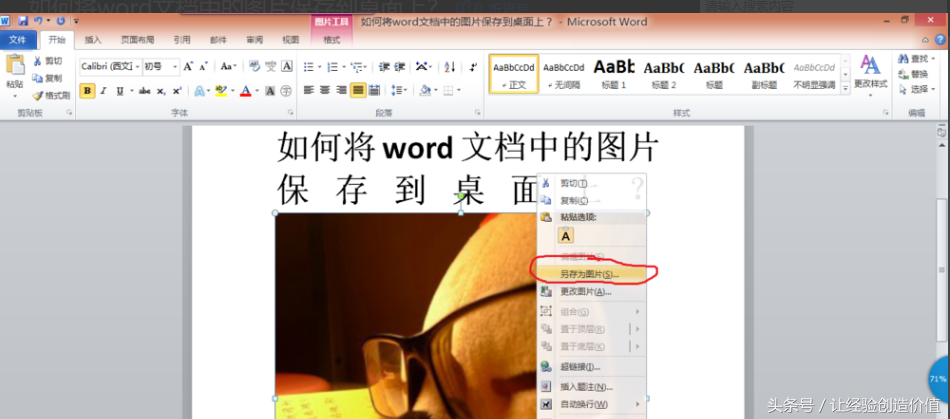Click the 更改样式 (Change Styles) button

tap(871, 74)
